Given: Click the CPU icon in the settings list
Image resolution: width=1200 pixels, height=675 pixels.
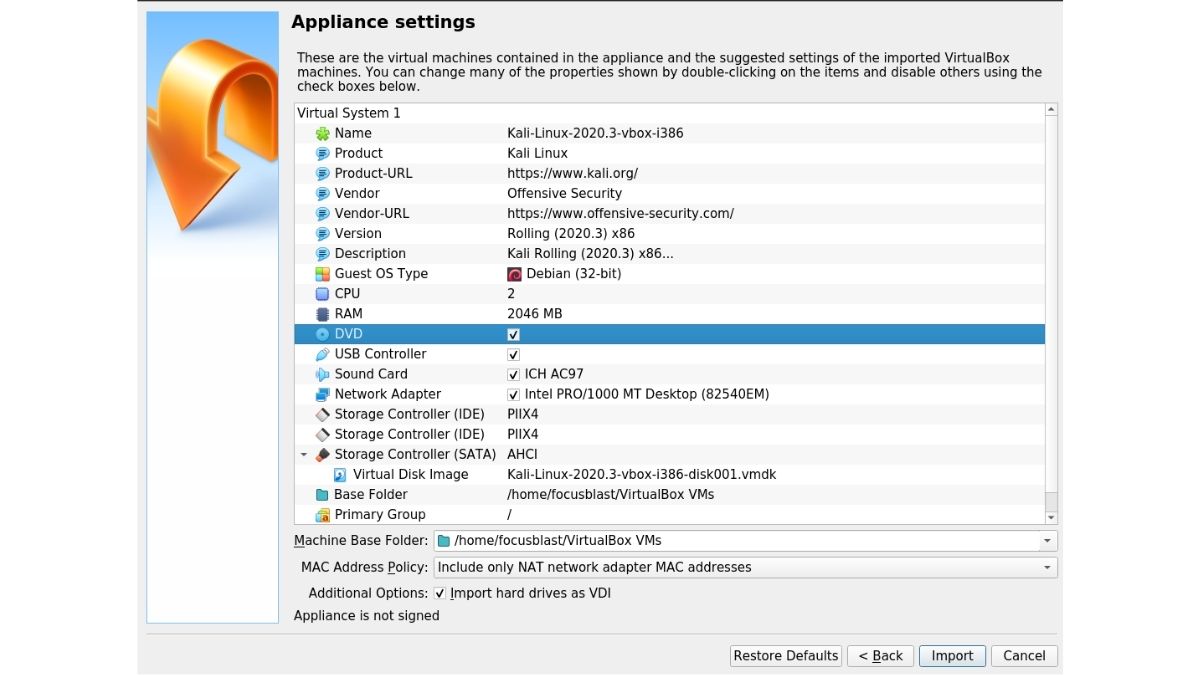Looking at the screenshot, I should click(322, 293).
